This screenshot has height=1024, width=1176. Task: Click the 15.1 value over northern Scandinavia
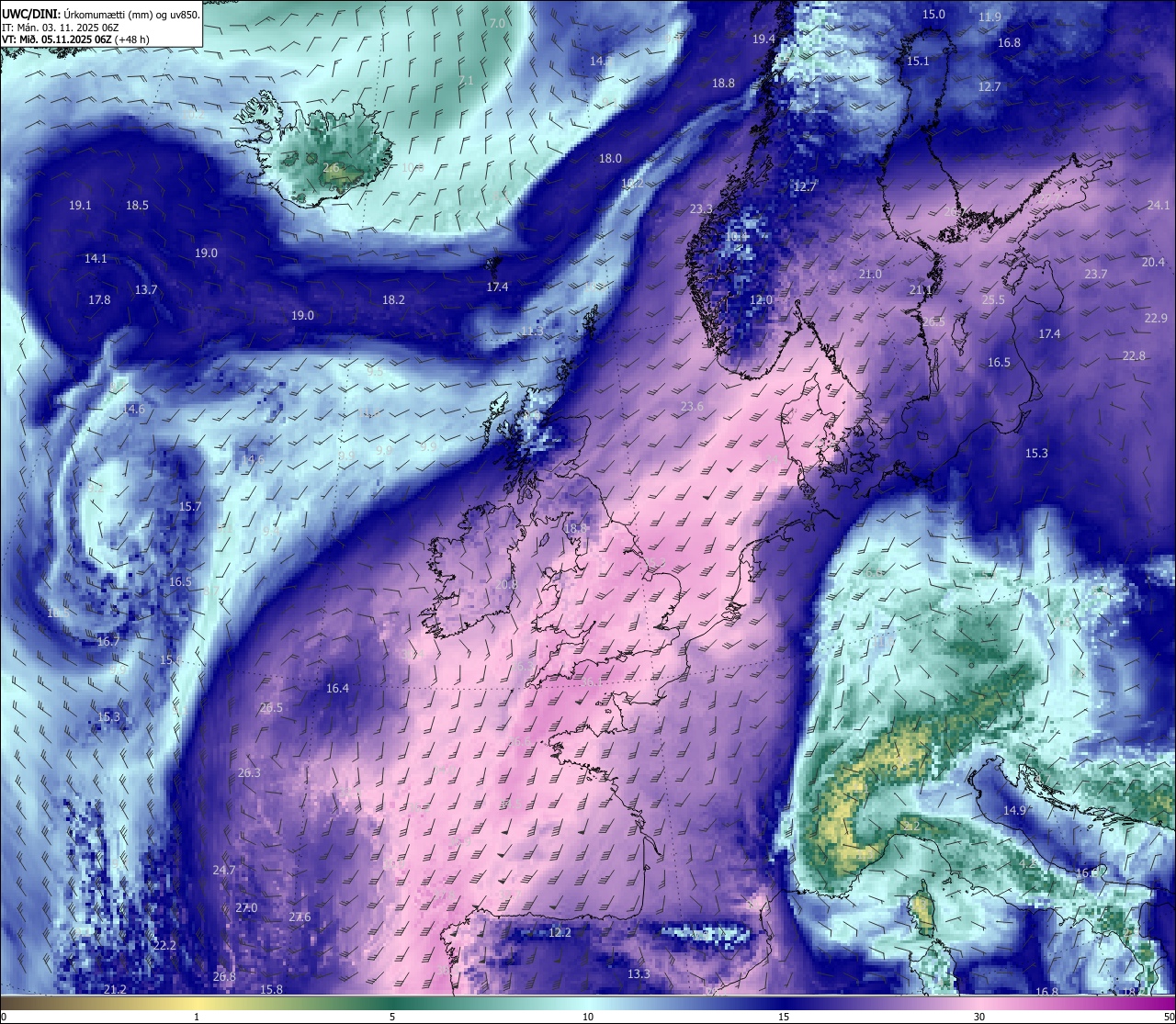(918, 62)
